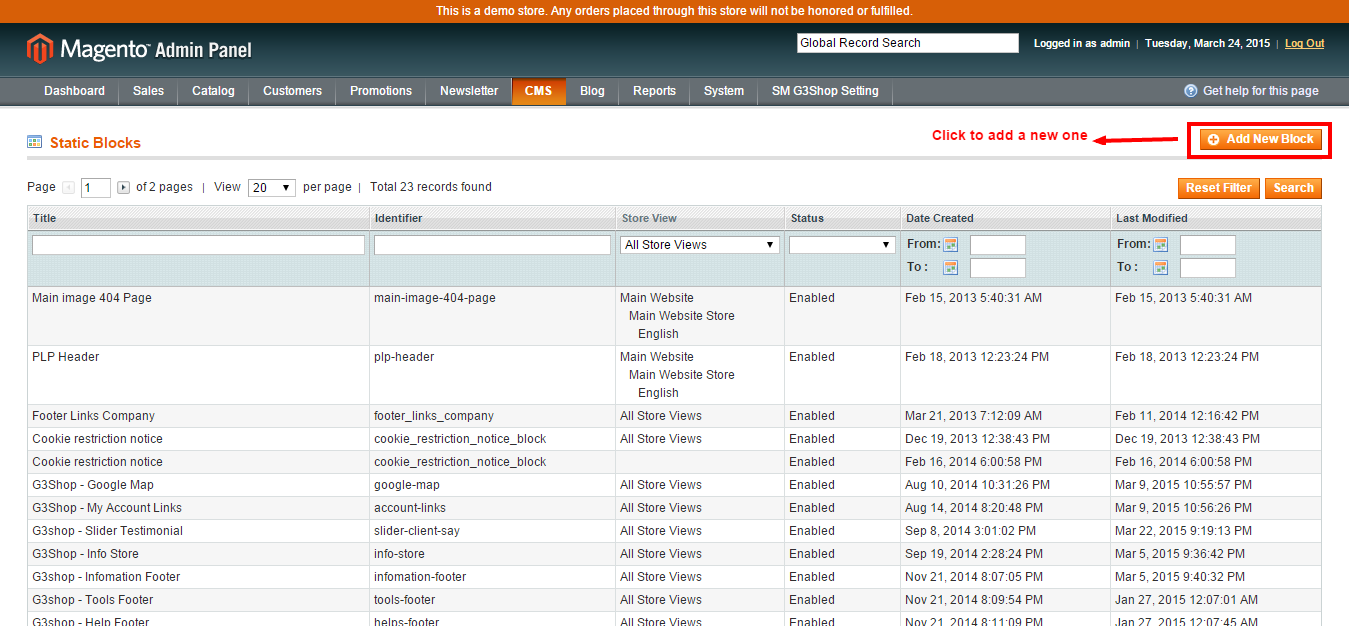This screenshot has width=1349, height=626.
Task: Click Date Created To date field
Action: pos(998,268)
